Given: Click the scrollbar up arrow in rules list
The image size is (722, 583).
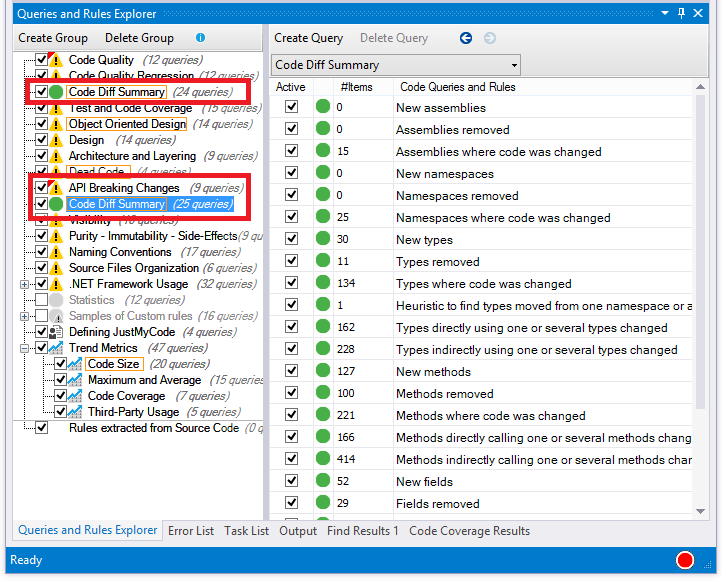Looking at the screenshot, I should [700, 87].
